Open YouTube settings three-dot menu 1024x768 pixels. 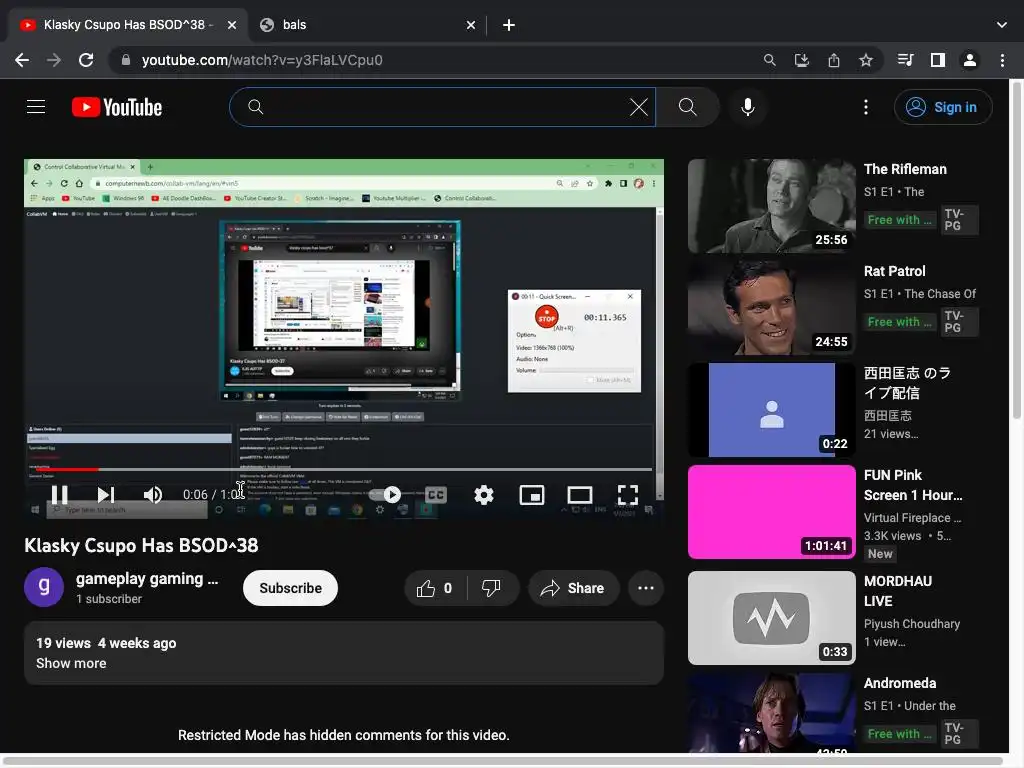tap(866, 107)
